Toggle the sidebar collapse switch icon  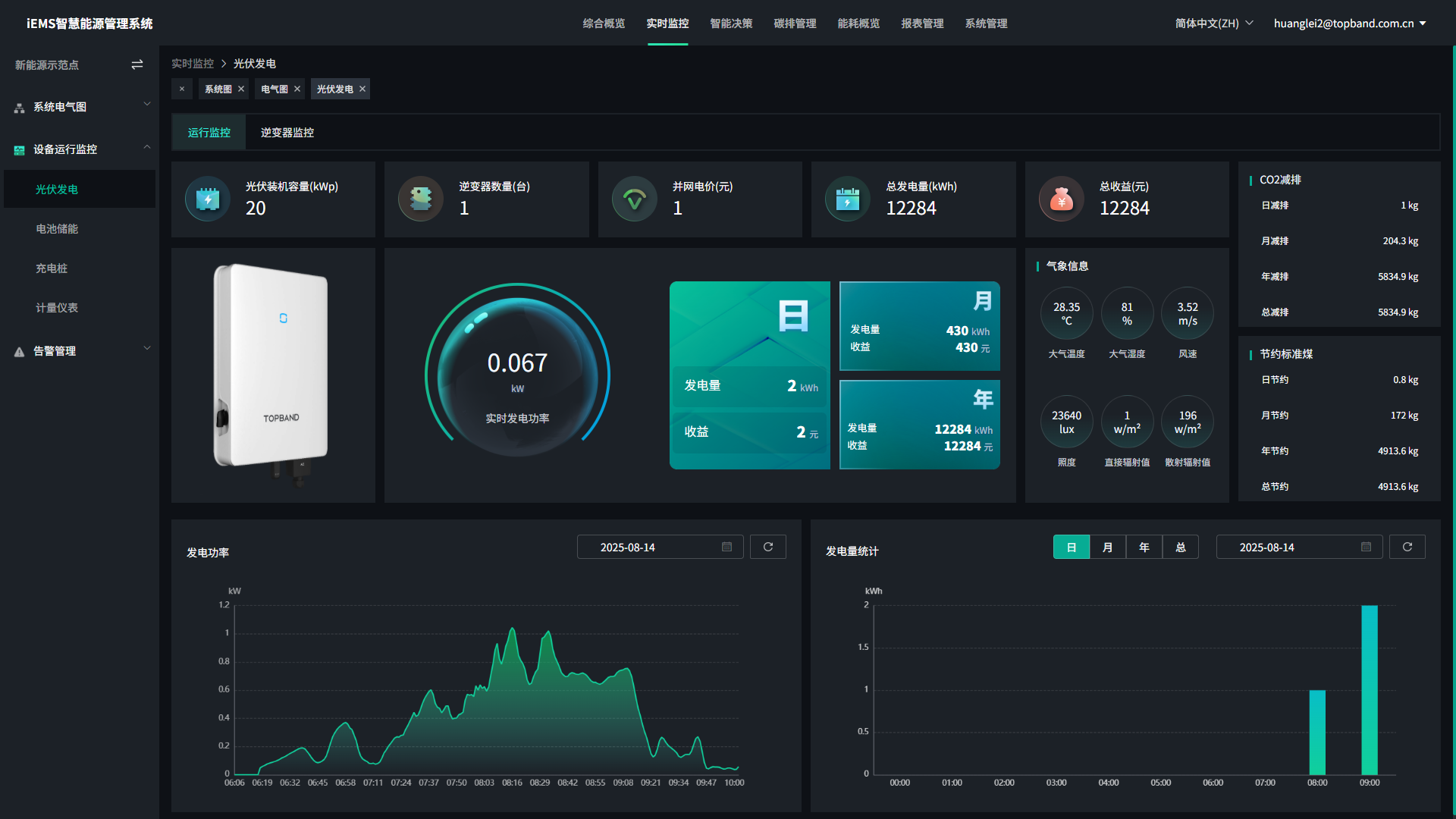pyautogui.click(x=137, y=65)
